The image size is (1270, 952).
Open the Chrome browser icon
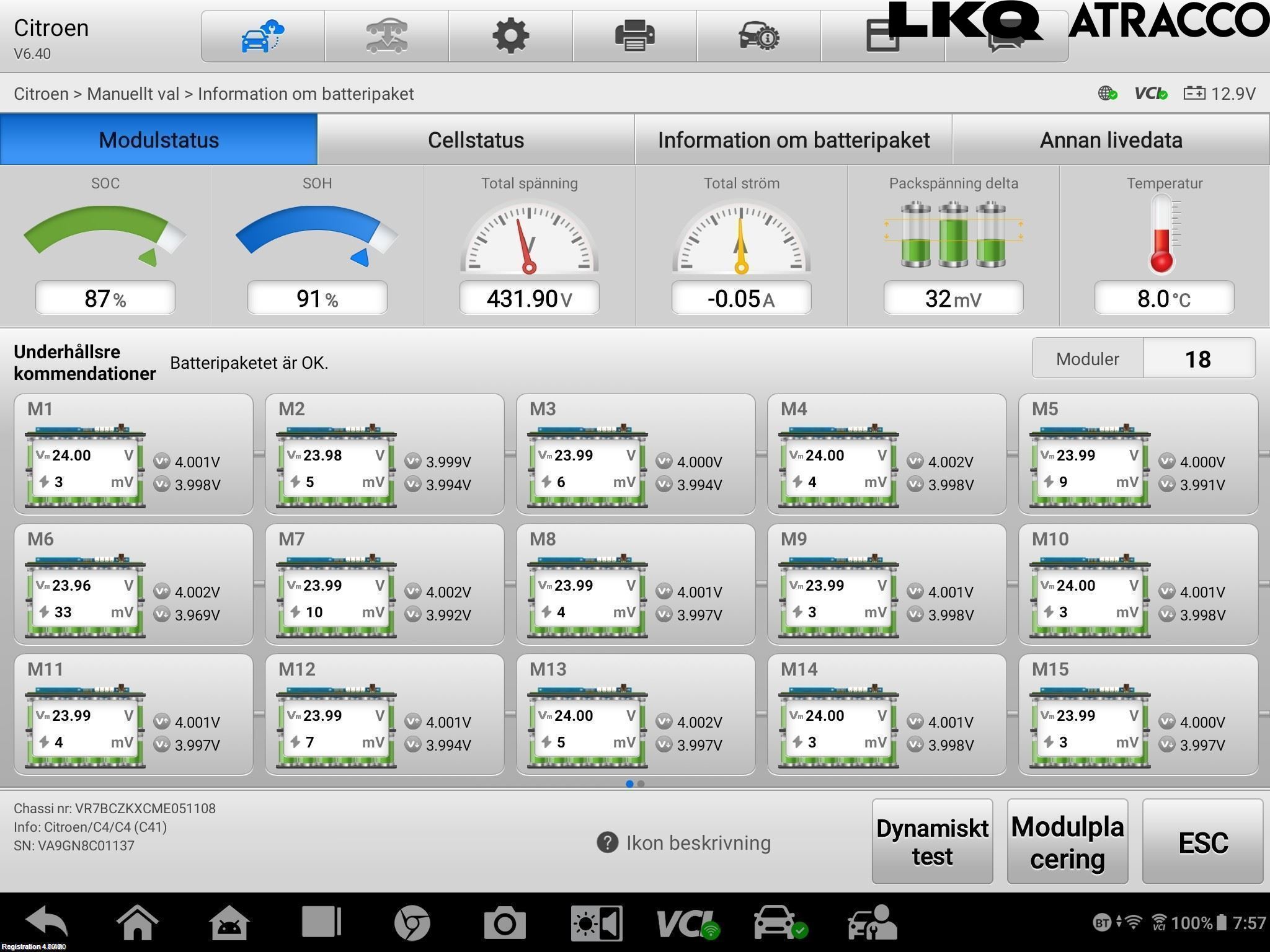[x=412, y=923]
